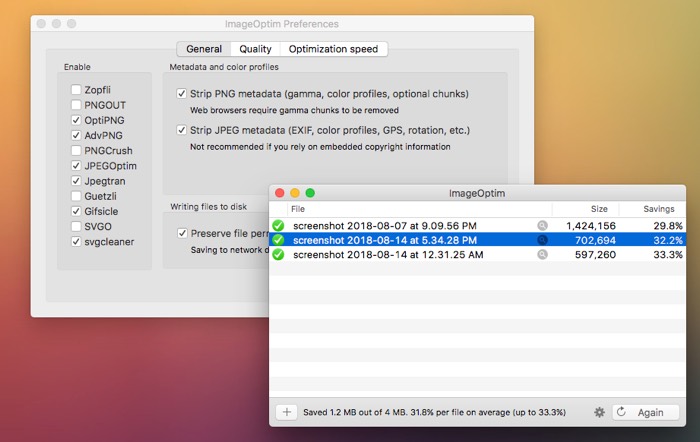Click green checkmark of 9.09.56 PM screenshot

pyautogui.click(x=278, y=225)
